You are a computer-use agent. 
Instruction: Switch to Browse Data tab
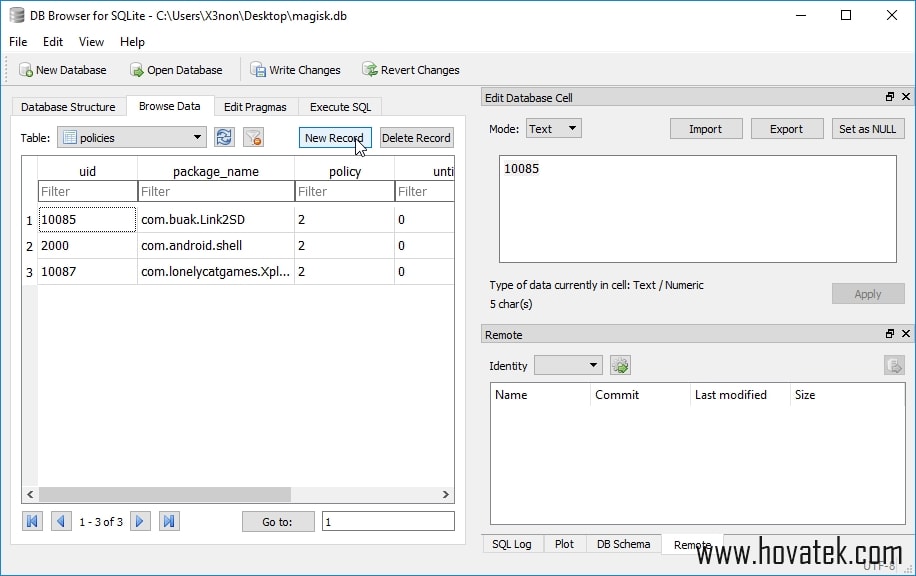(x=169, y=106)
